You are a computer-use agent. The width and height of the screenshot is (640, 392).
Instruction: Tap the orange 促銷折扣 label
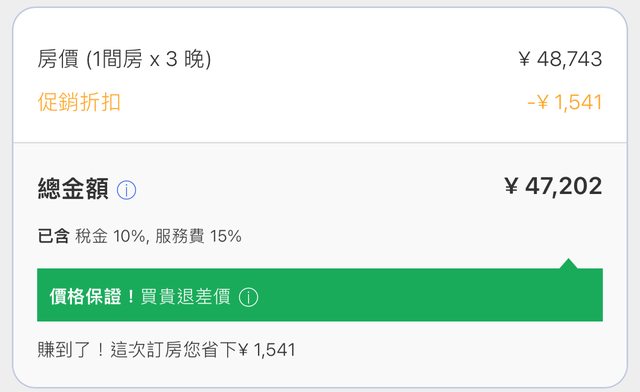click(x=79, y=102)
